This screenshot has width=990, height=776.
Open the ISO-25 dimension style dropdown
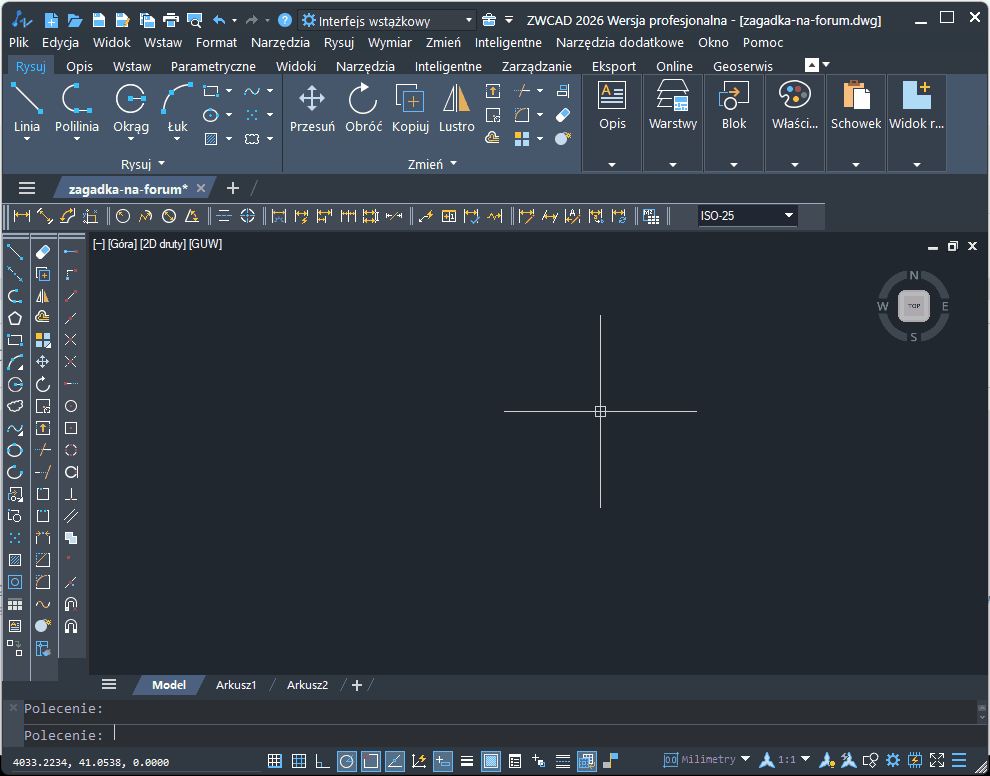(x=748, y=216)
